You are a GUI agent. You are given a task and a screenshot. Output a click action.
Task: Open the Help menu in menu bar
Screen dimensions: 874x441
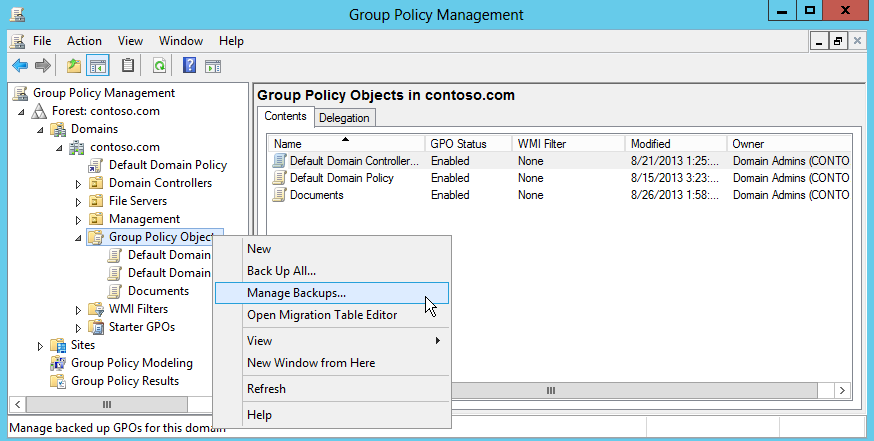[231, 41]
